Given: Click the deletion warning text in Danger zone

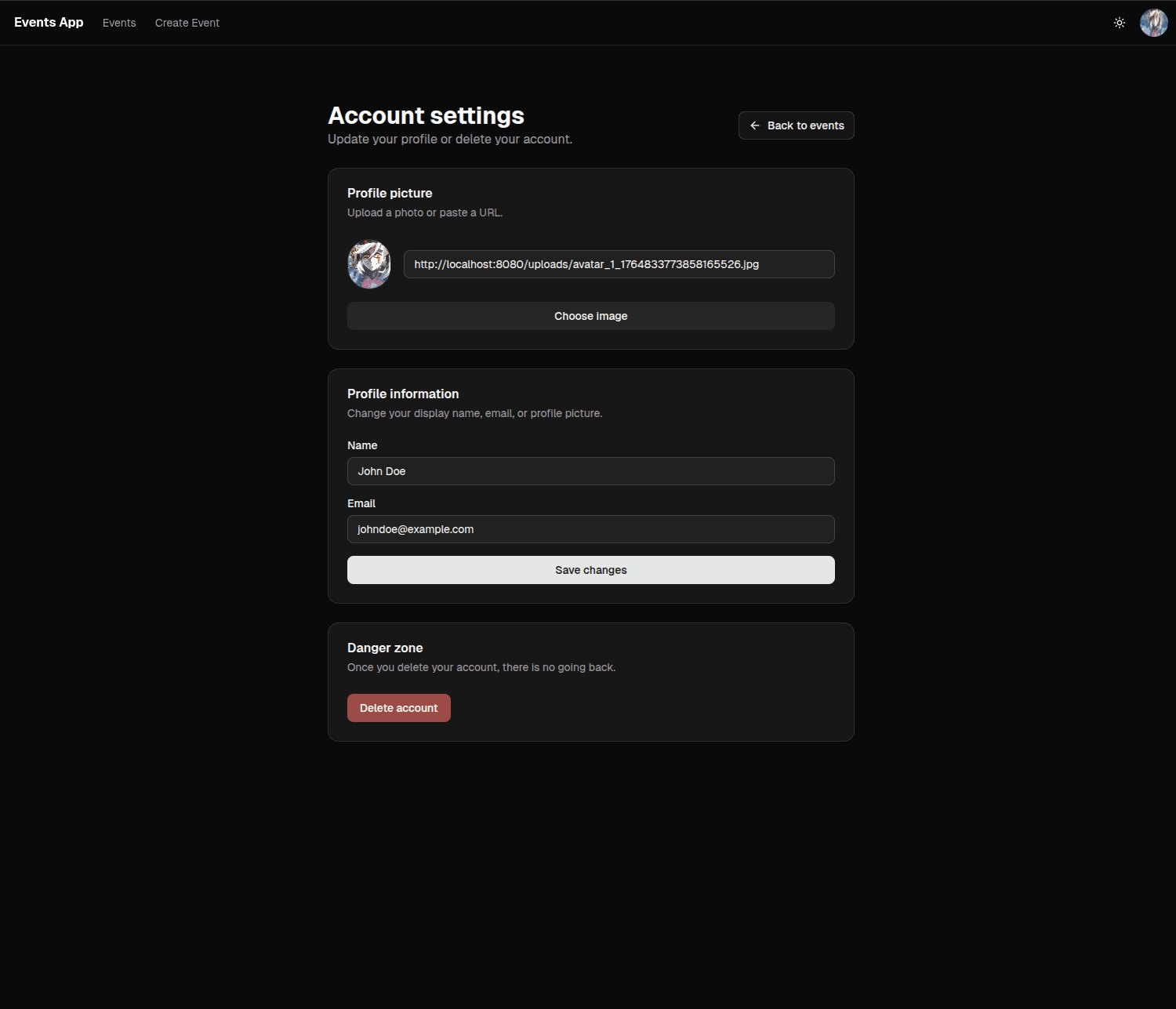Looking at the screenshot, I should (x=481, y=667).
